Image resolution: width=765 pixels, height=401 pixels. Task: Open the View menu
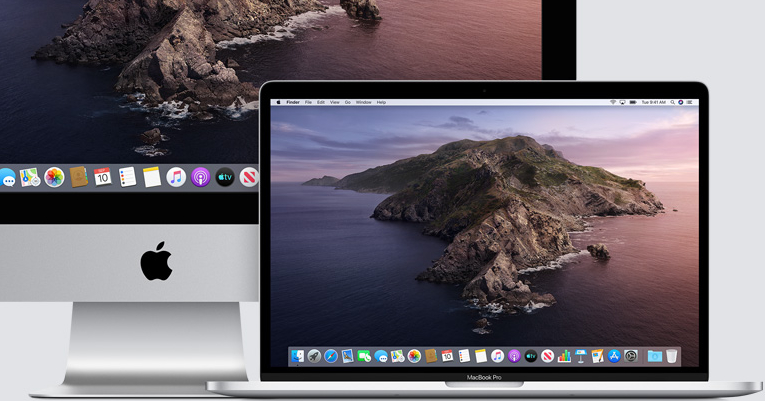point(335,102)
